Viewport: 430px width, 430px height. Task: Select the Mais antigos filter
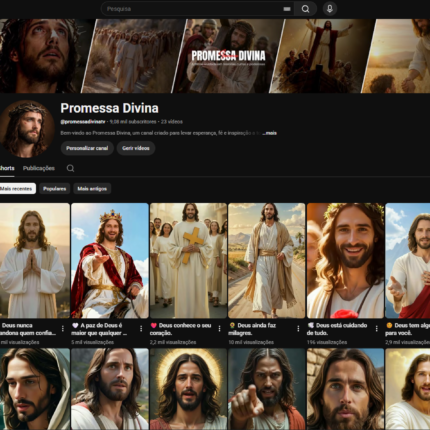tap(92, 189)
